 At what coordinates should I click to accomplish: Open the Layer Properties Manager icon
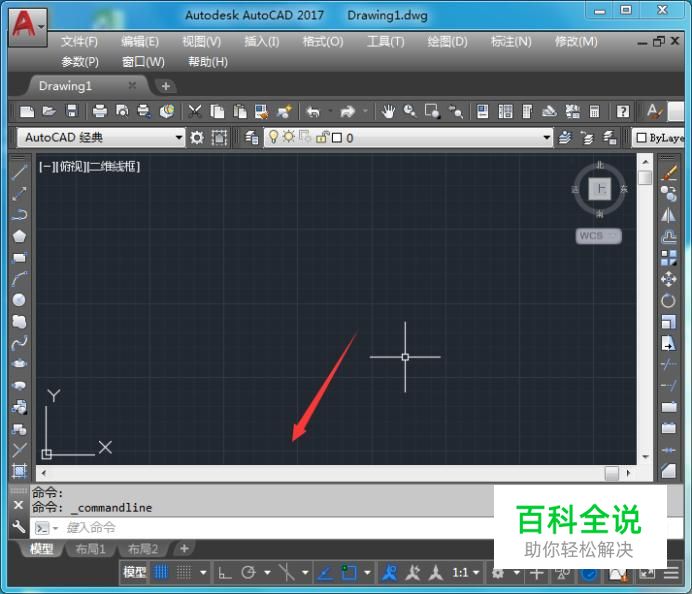tap(252, 138)
